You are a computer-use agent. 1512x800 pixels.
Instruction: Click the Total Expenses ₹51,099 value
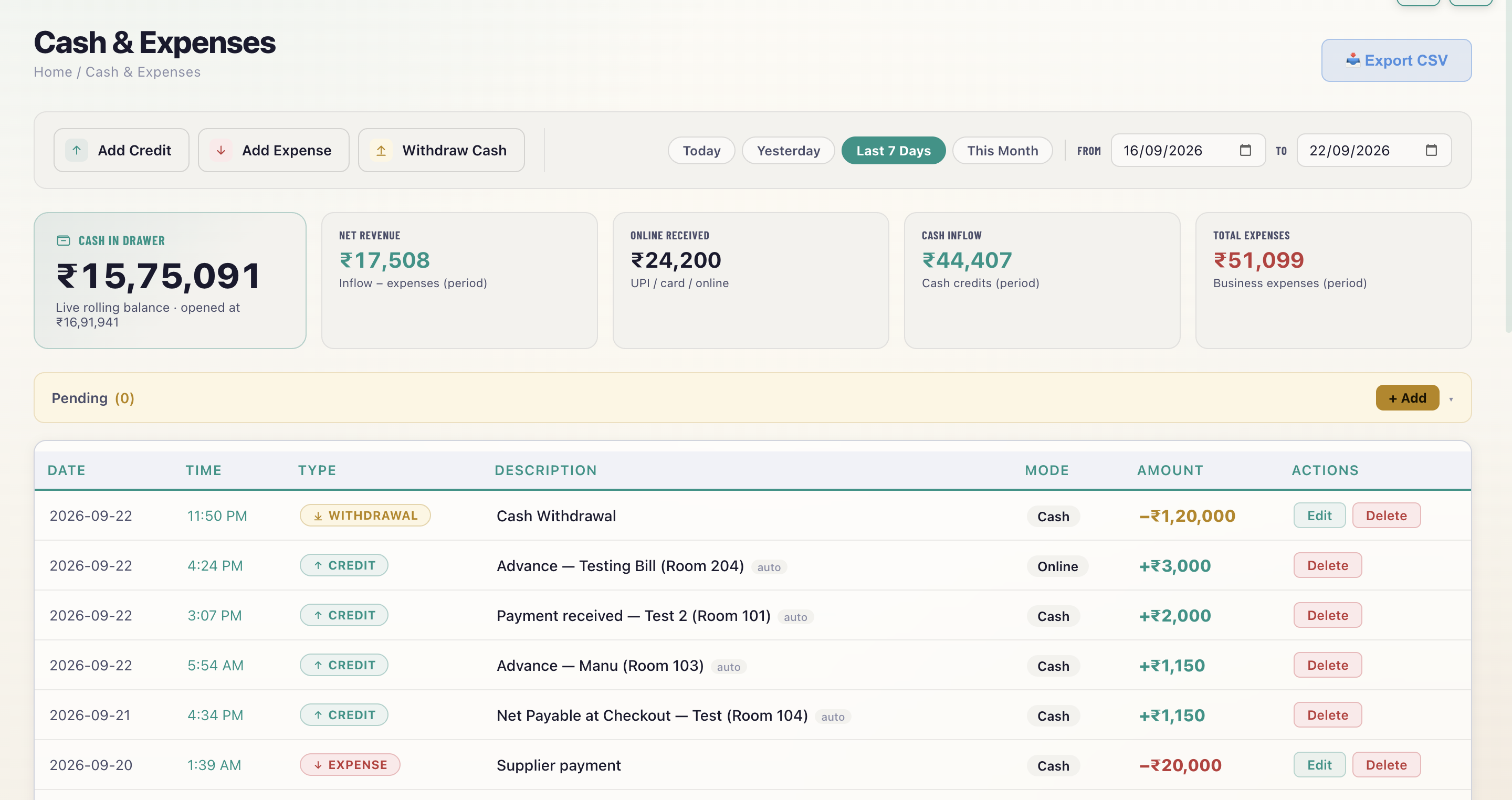[x=1258, y=260]
